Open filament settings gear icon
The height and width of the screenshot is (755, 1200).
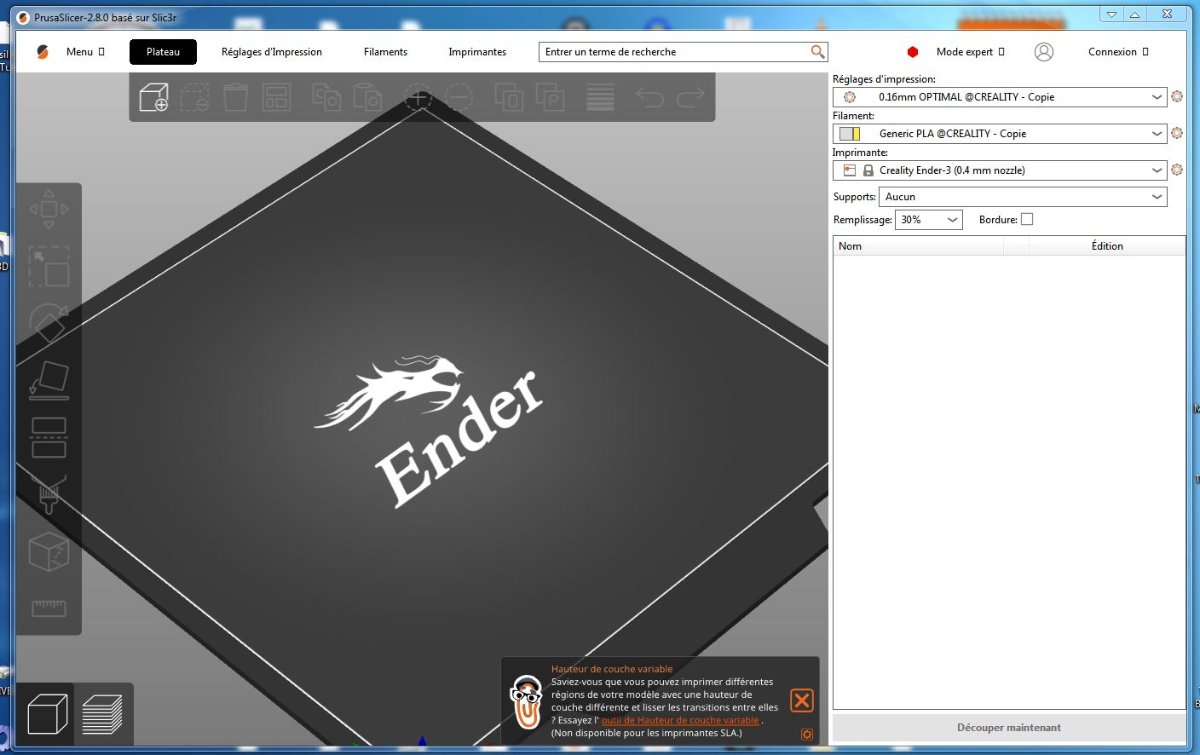[1177, 133]
